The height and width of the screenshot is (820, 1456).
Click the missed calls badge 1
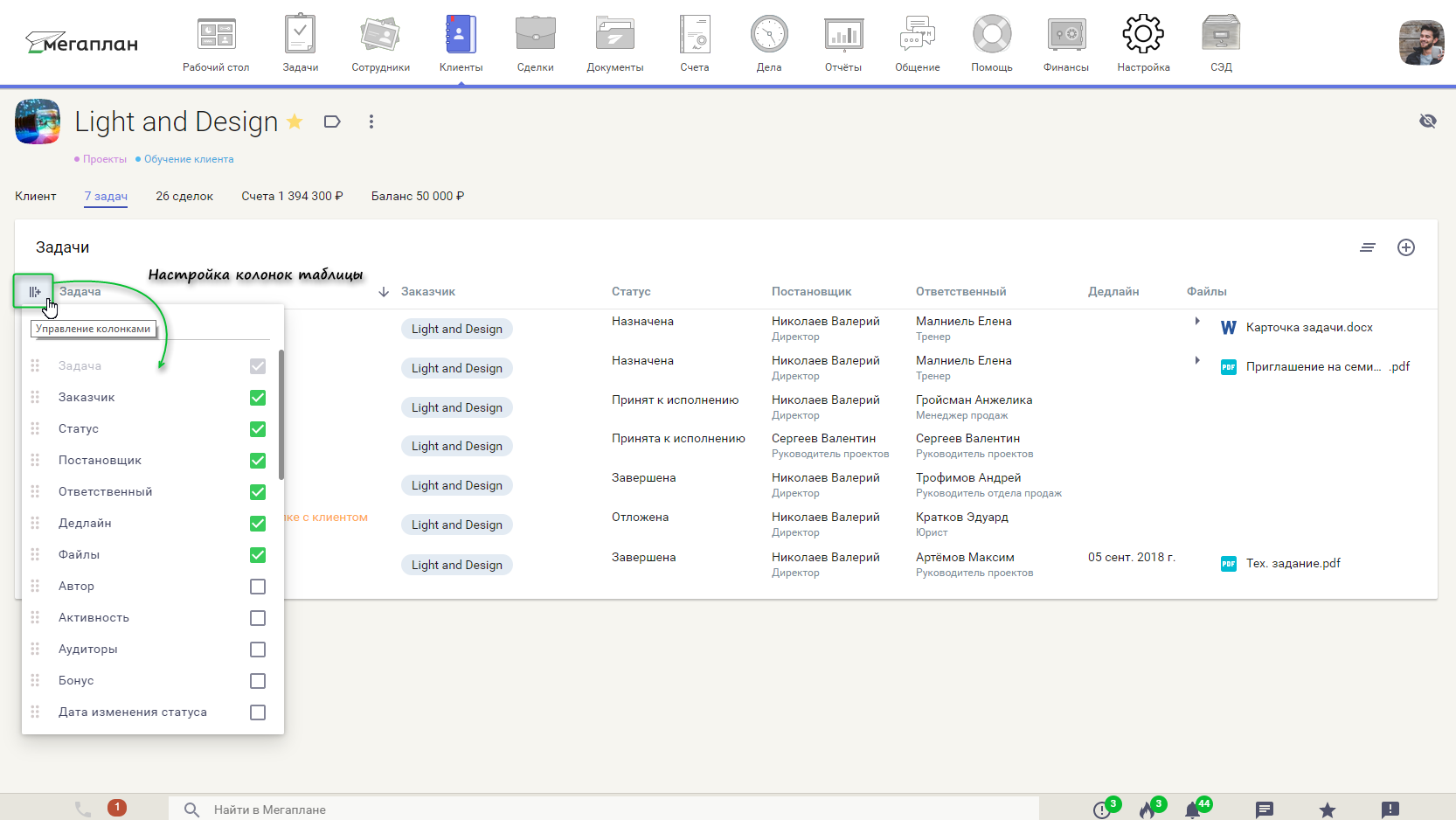click(117, 808)
